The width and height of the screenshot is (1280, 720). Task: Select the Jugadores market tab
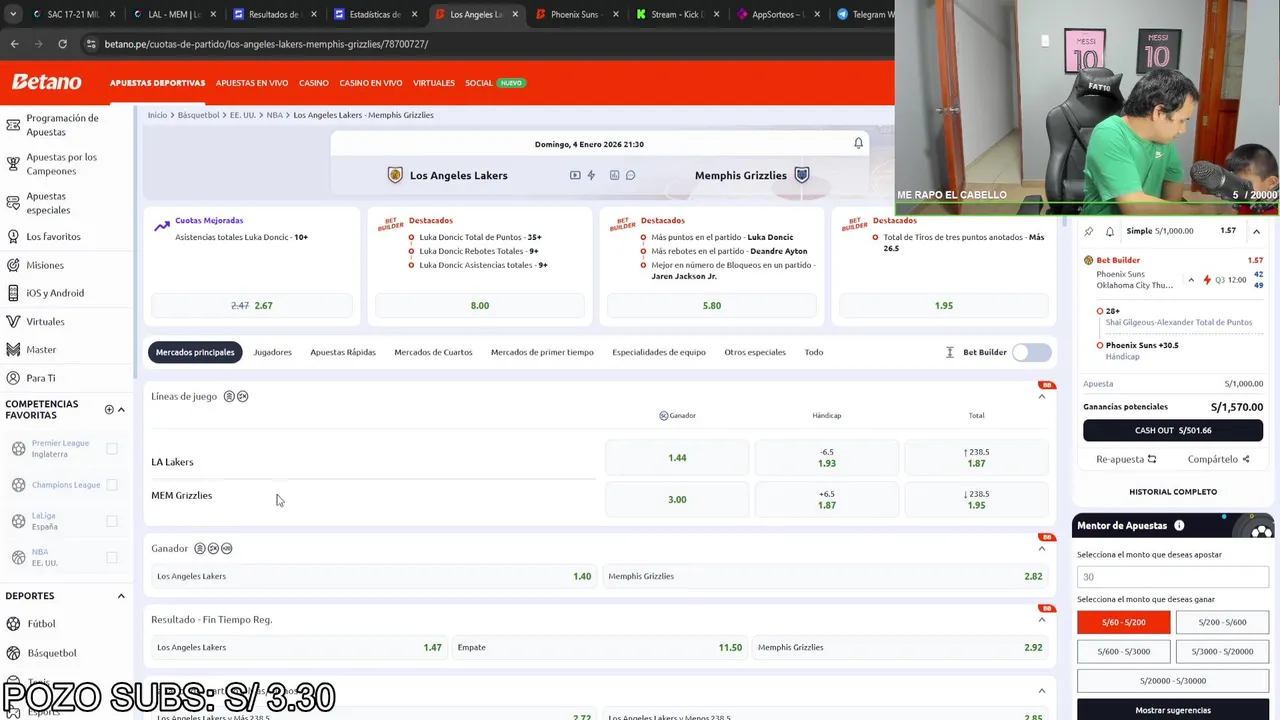click(272, 352)
